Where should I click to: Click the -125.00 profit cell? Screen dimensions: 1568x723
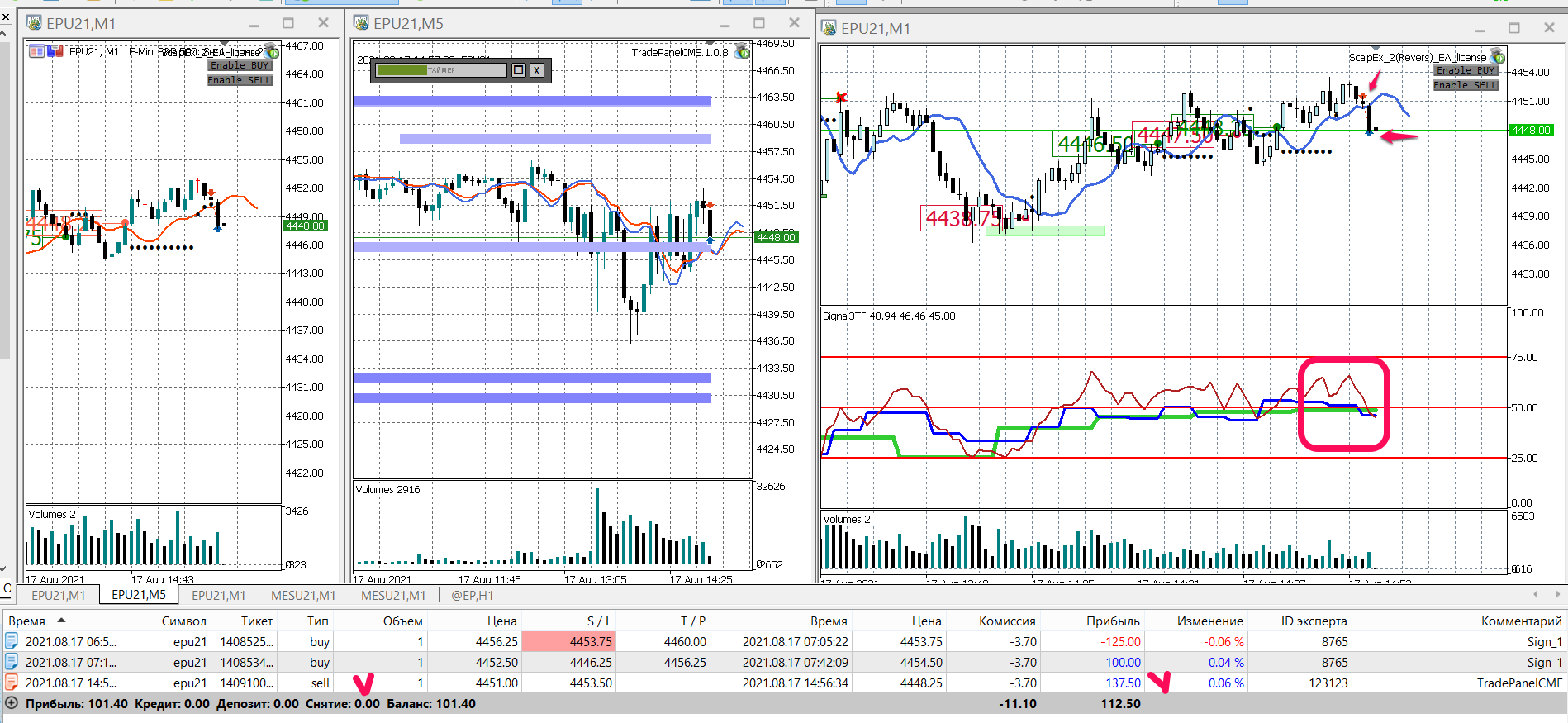click(x=1094, y=641)
